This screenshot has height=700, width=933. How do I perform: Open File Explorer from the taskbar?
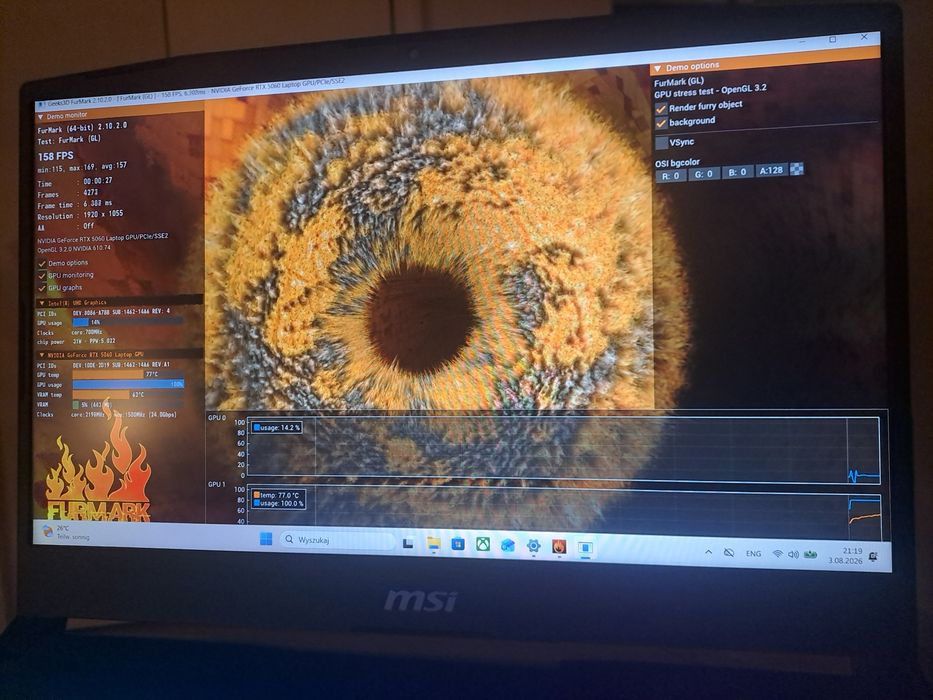(x=434, y=543)
